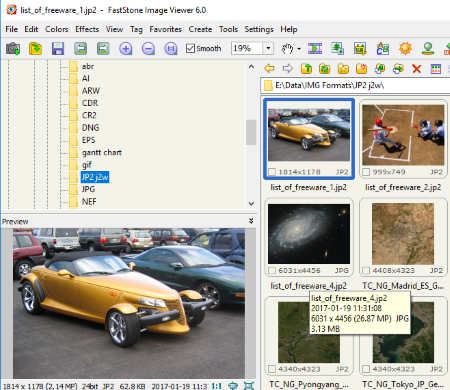This screenshot has height=390, width=450.
Task: Click the green stamp toolbar icon
Action: click(428, 49)
